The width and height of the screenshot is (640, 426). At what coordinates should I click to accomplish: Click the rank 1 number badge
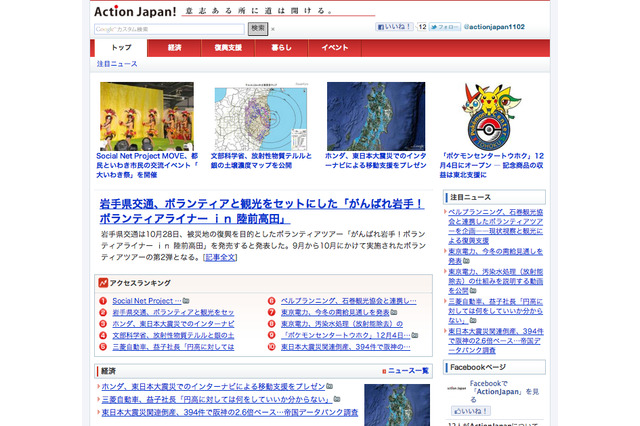click(103, 301)
